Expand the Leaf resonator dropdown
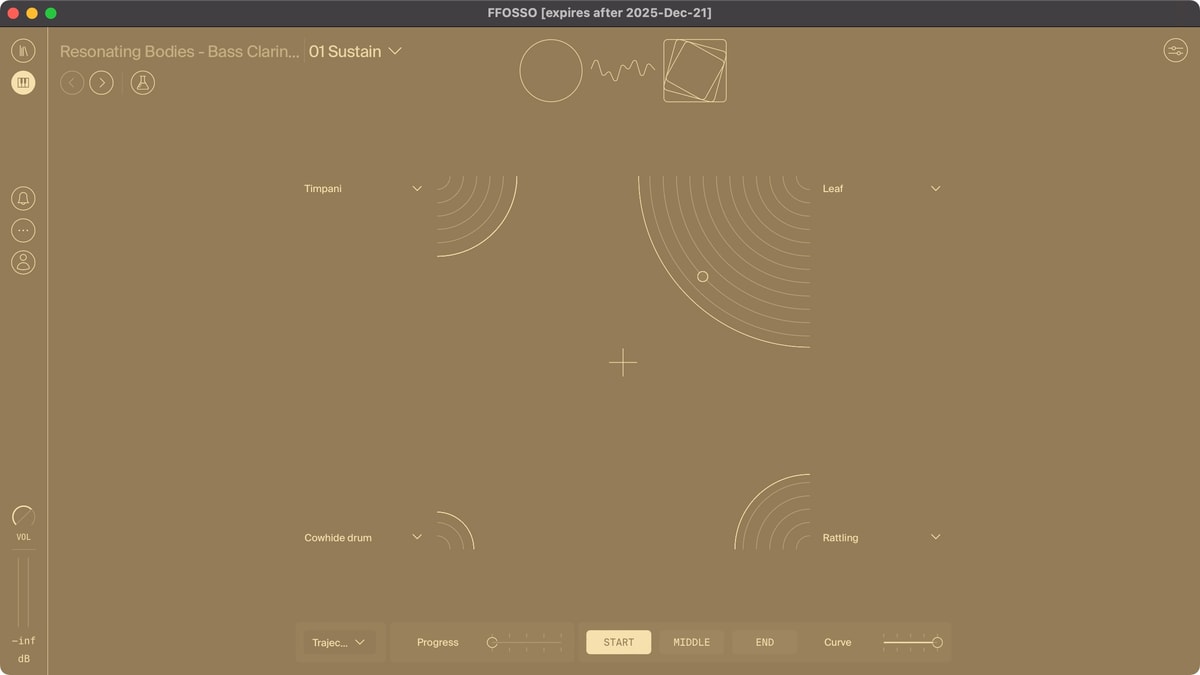The image size is (1200, 675). [935, 188]
